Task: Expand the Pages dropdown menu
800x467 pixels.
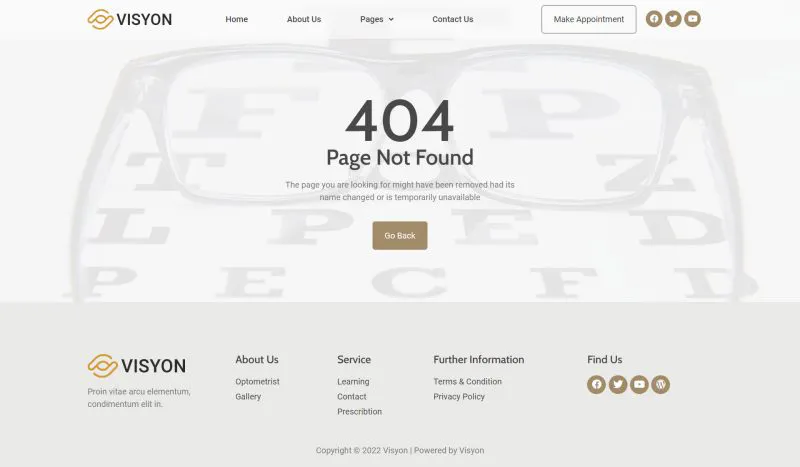Action: [377, 19]
